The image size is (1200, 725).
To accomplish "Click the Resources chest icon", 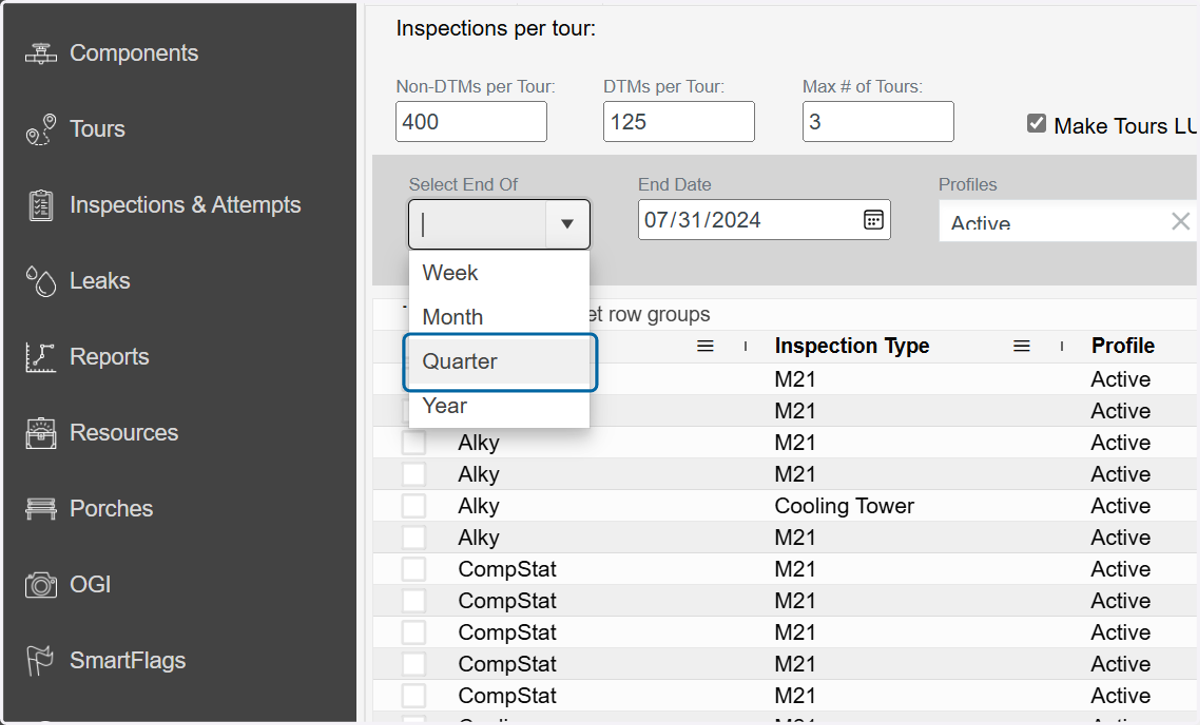I will [x=40, y=433].
